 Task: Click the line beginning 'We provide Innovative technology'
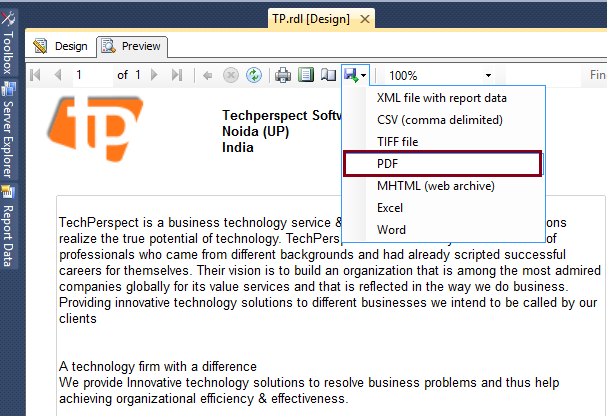(x=309, y=382)
